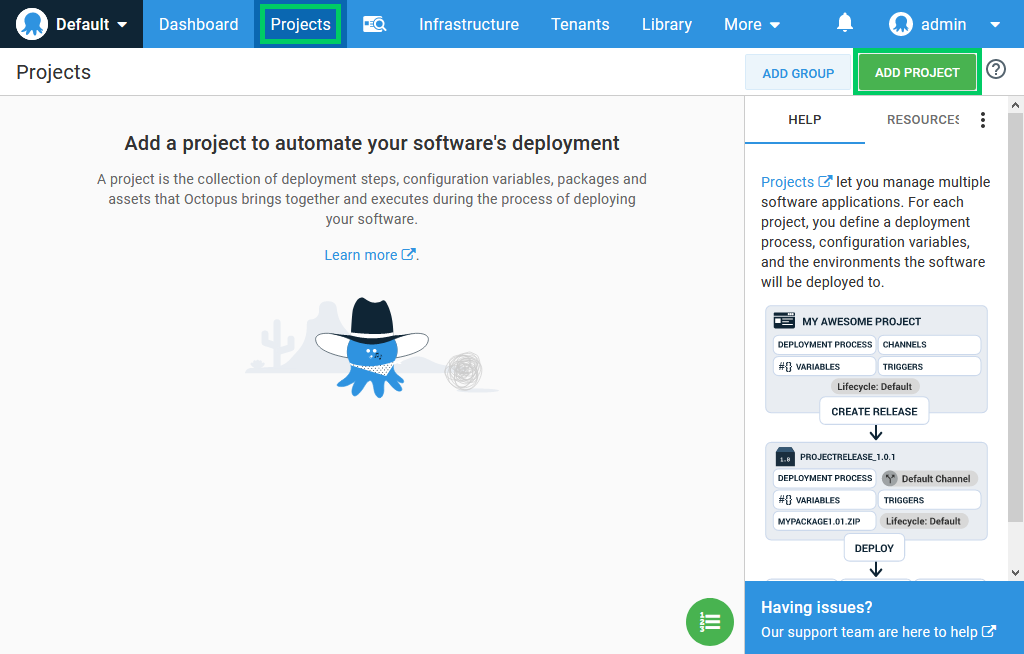The image size is (1024, 654).
Task: Click 'MY AWESOME PROJECT' diagram title
Action: (x=861, y=321)
